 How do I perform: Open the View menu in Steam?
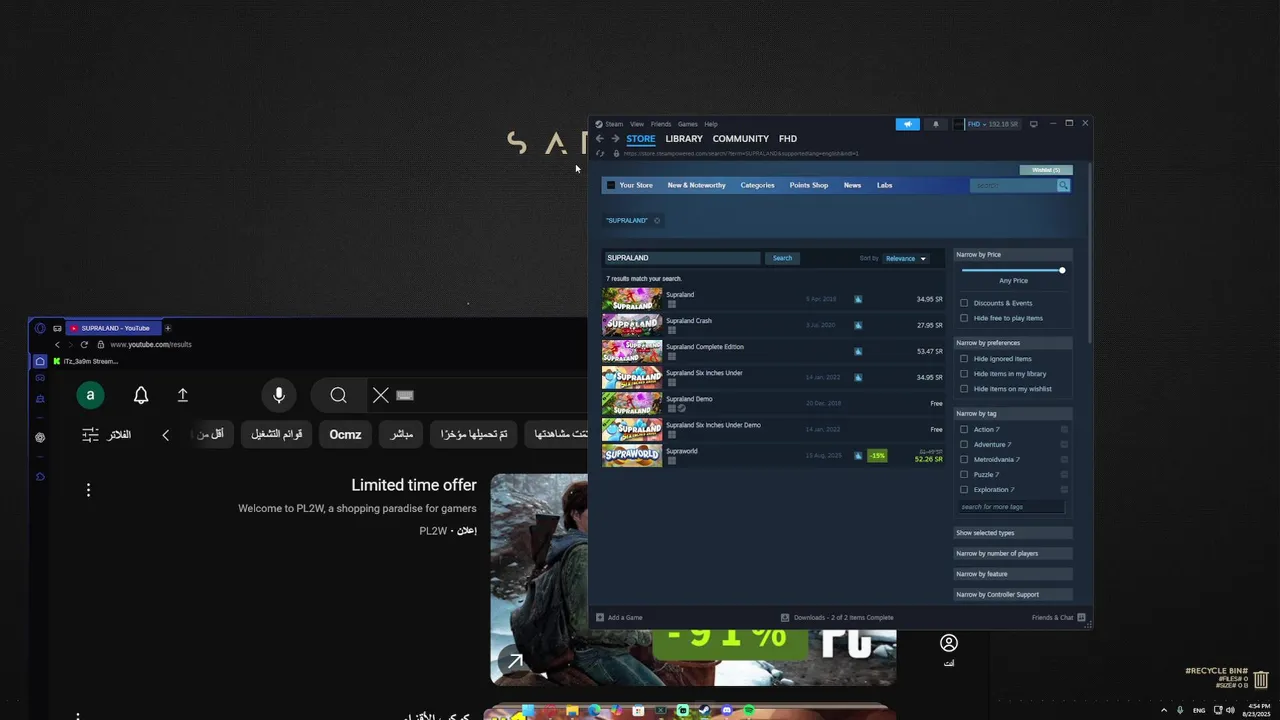click(637, 124)
